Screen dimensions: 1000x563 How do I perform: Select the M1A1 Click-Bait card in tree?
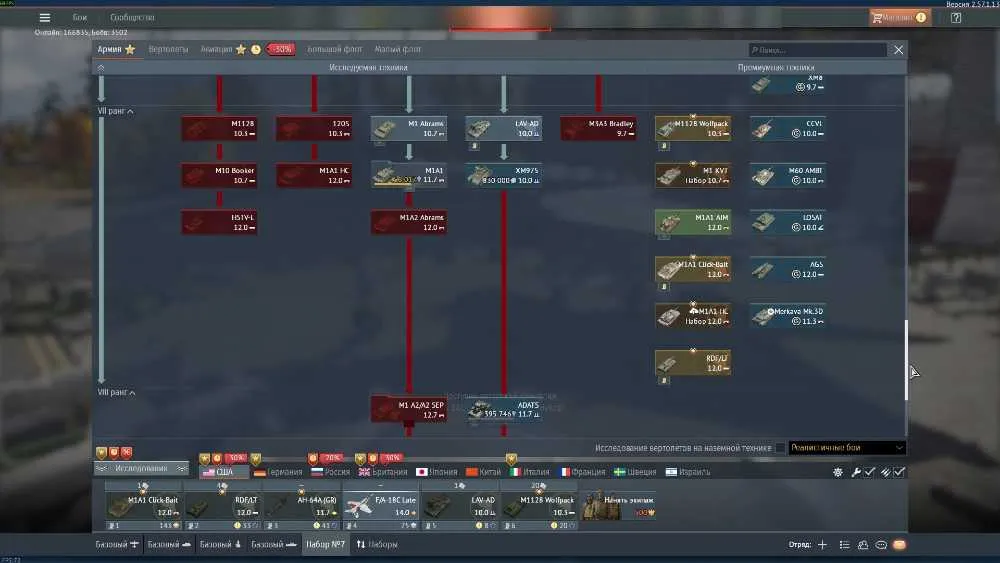[x=693, y=269]
